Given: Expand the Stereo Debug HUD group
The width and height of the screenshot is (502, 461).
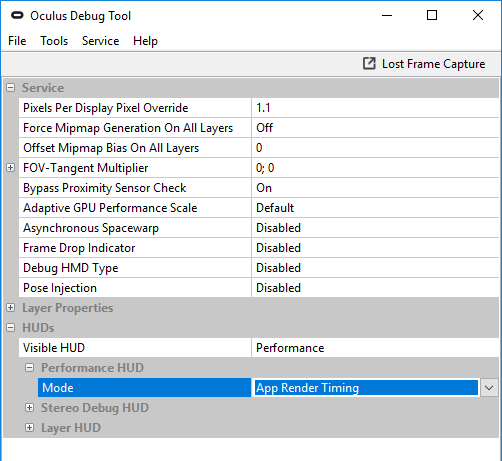Looking at the screenshot, I should (30, 408).
